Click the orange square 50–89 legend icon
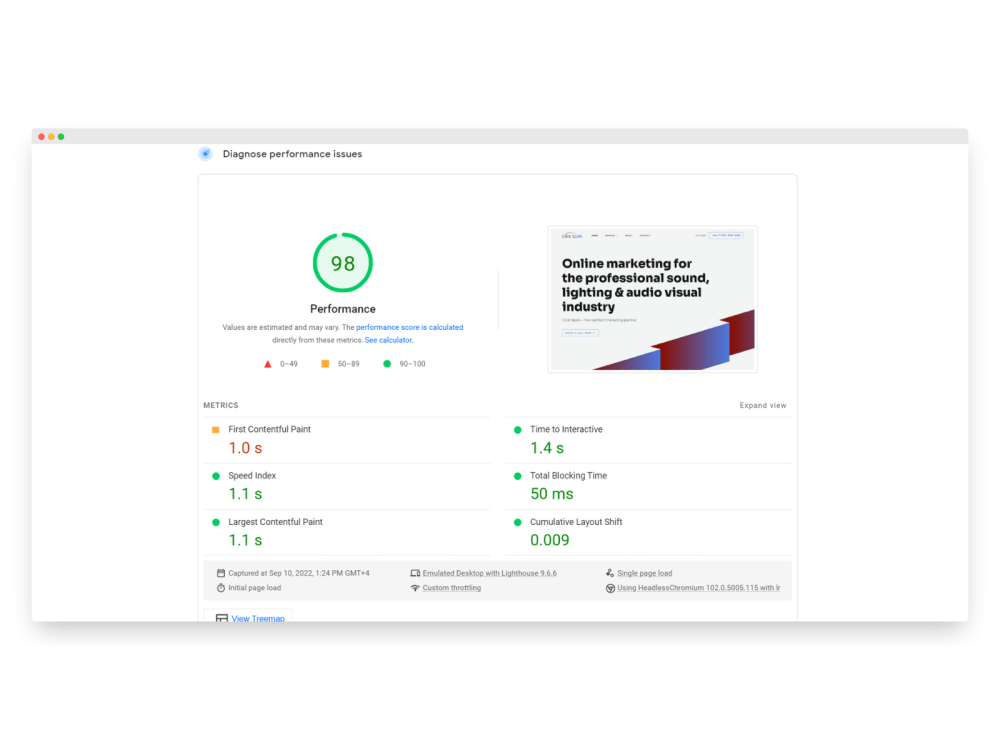The image size is (1000, 750). 325,364
